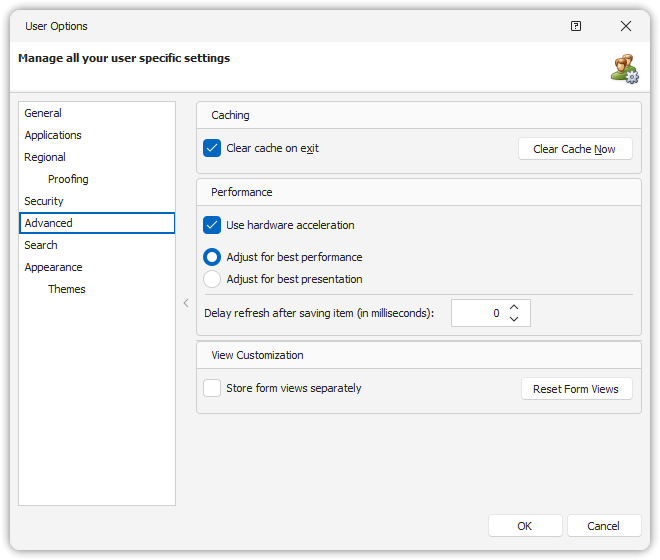Collapse the sidebar using the left chevron
This screenshot has height=560, width=660.
(186, 303)
